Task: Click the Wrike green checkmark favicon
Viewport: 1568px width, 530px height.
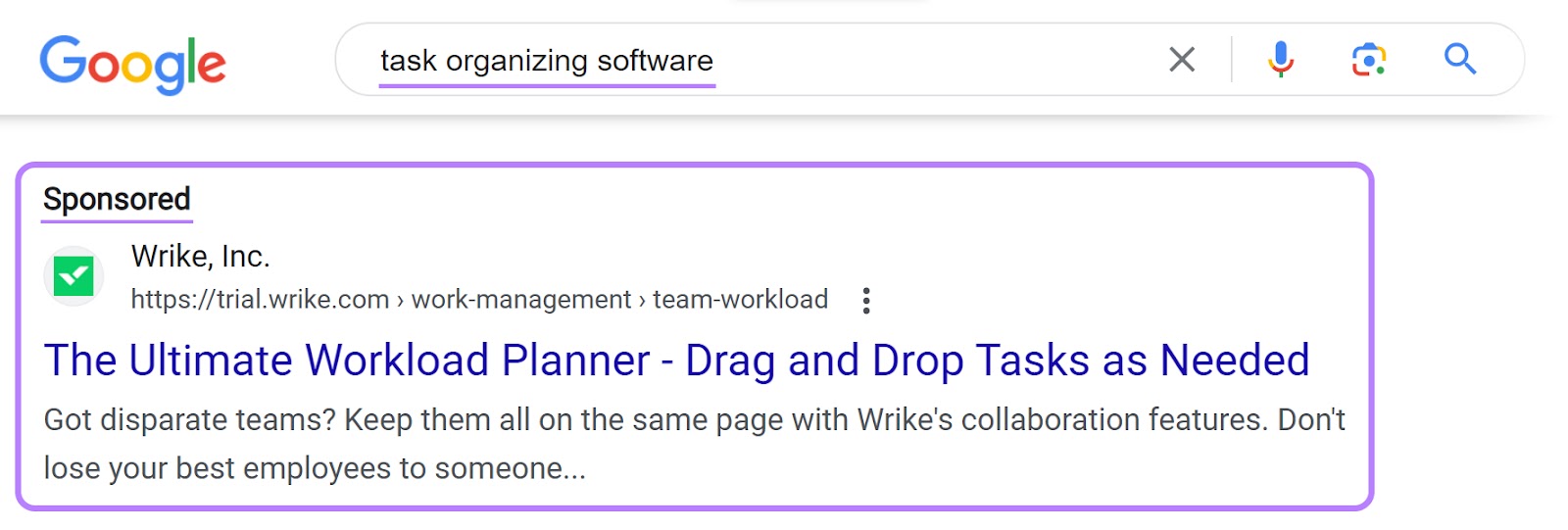Action: 73,276
